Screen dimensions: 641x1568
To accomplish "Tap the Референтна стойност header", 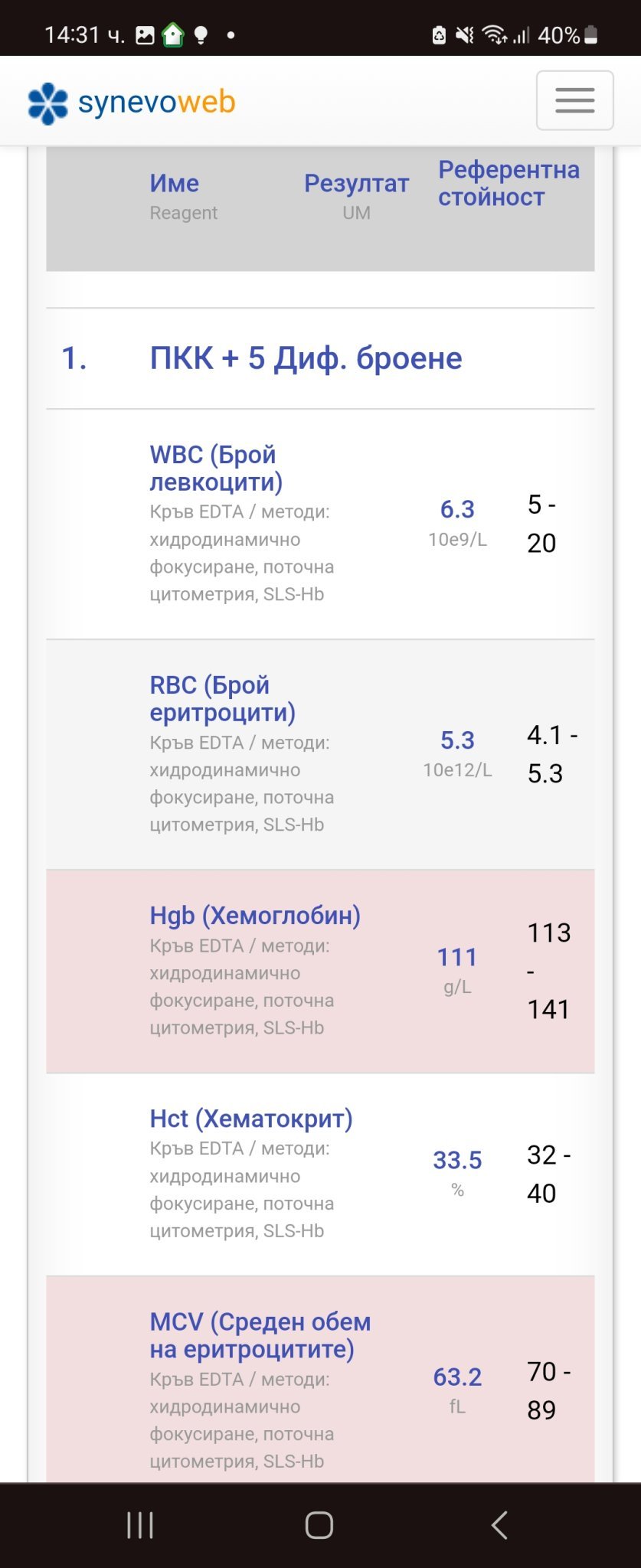I will 509,184.
